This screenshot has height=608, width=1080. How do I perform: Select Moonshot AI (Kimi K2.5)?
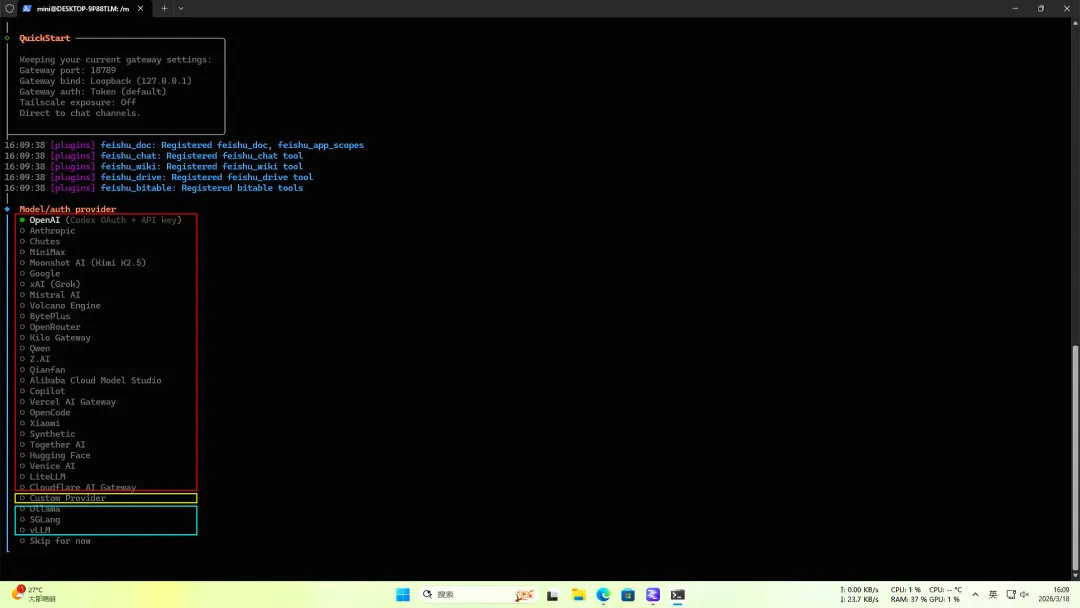tap(83, 262)
